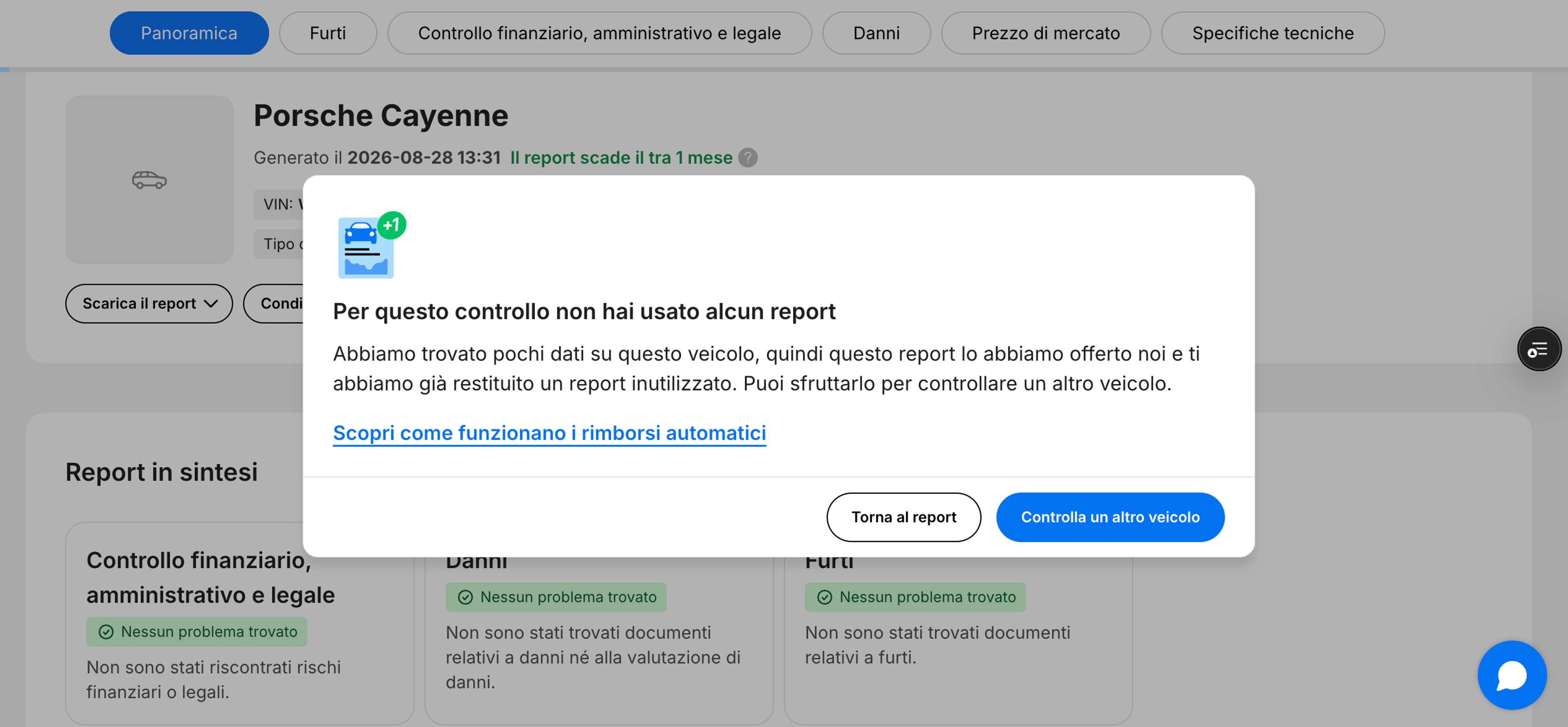Click the car placeholder thumbnail

point(149,180)
